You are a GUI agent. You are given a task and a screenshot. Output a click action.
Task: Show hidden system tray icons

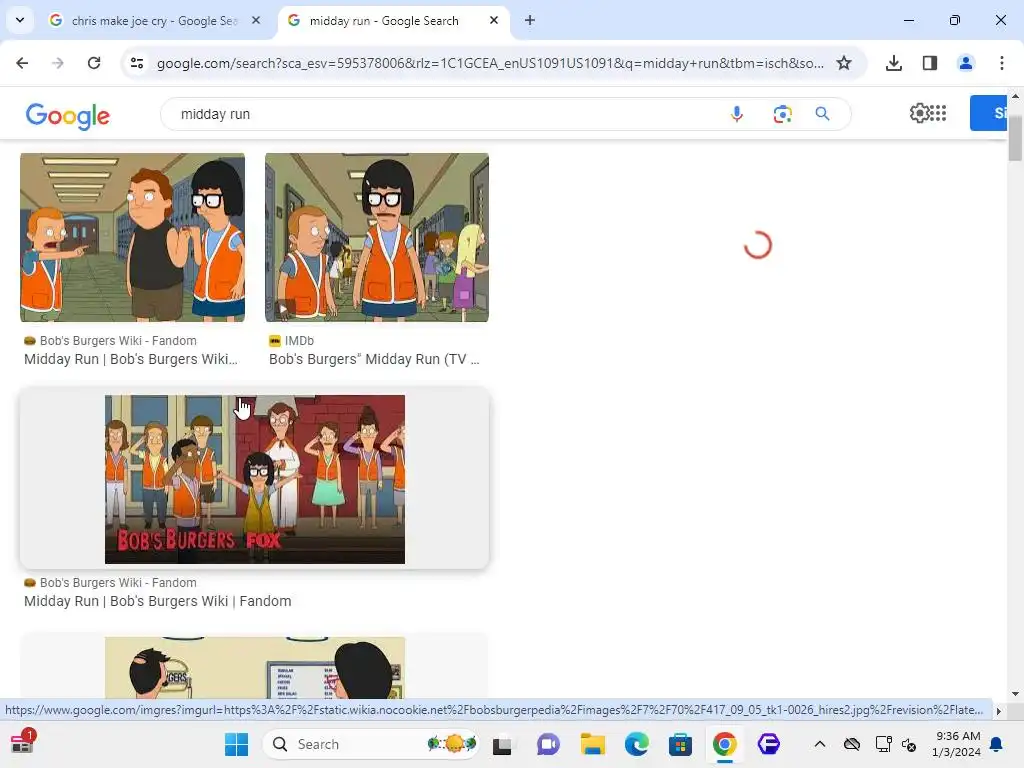click(x=820, y=744)
